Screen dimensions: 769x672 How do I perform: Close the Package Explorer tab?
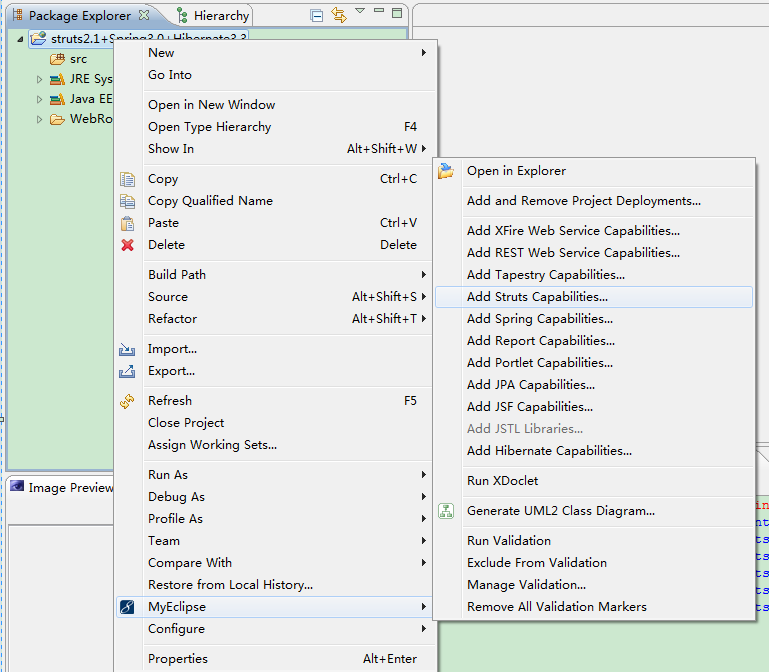coord(144,15)
